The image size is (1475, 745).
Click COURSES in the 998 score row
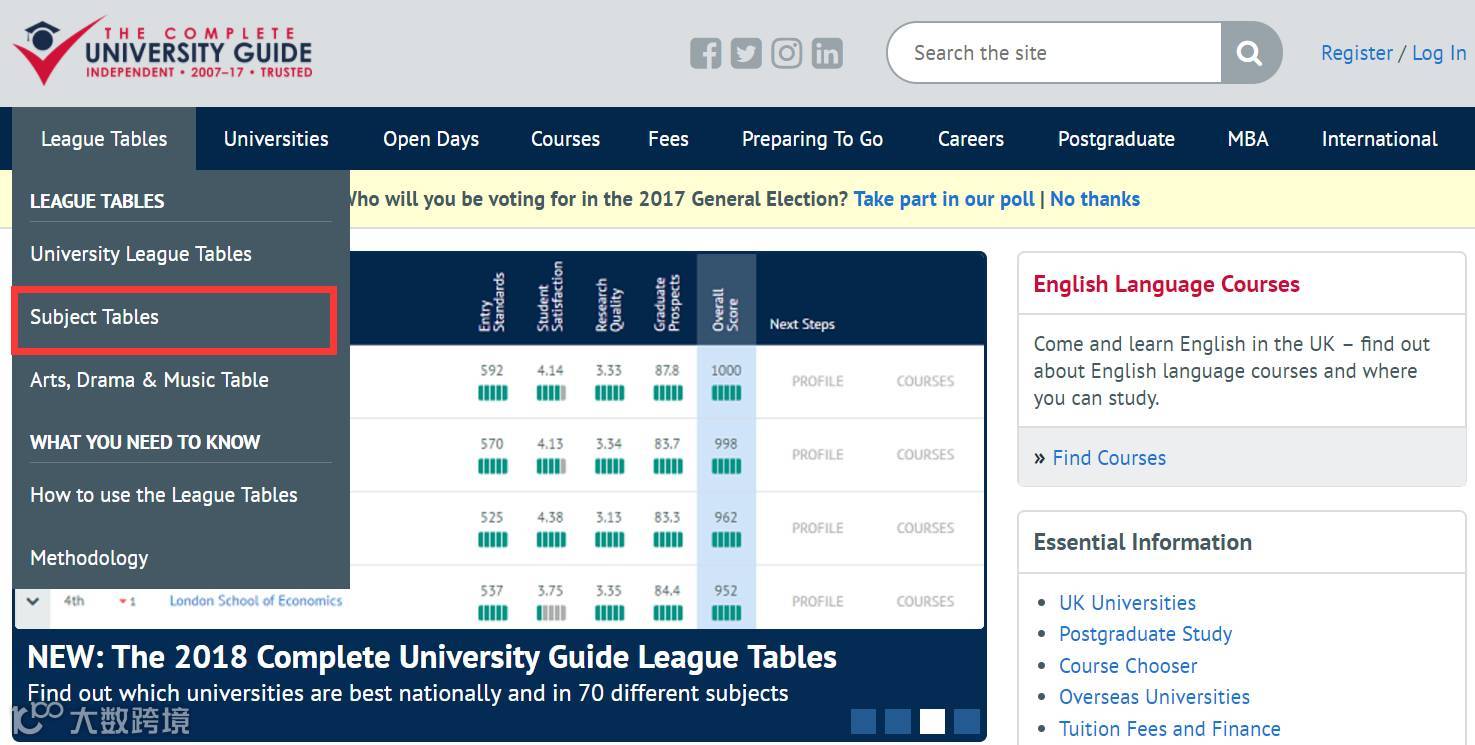[925, 454]
